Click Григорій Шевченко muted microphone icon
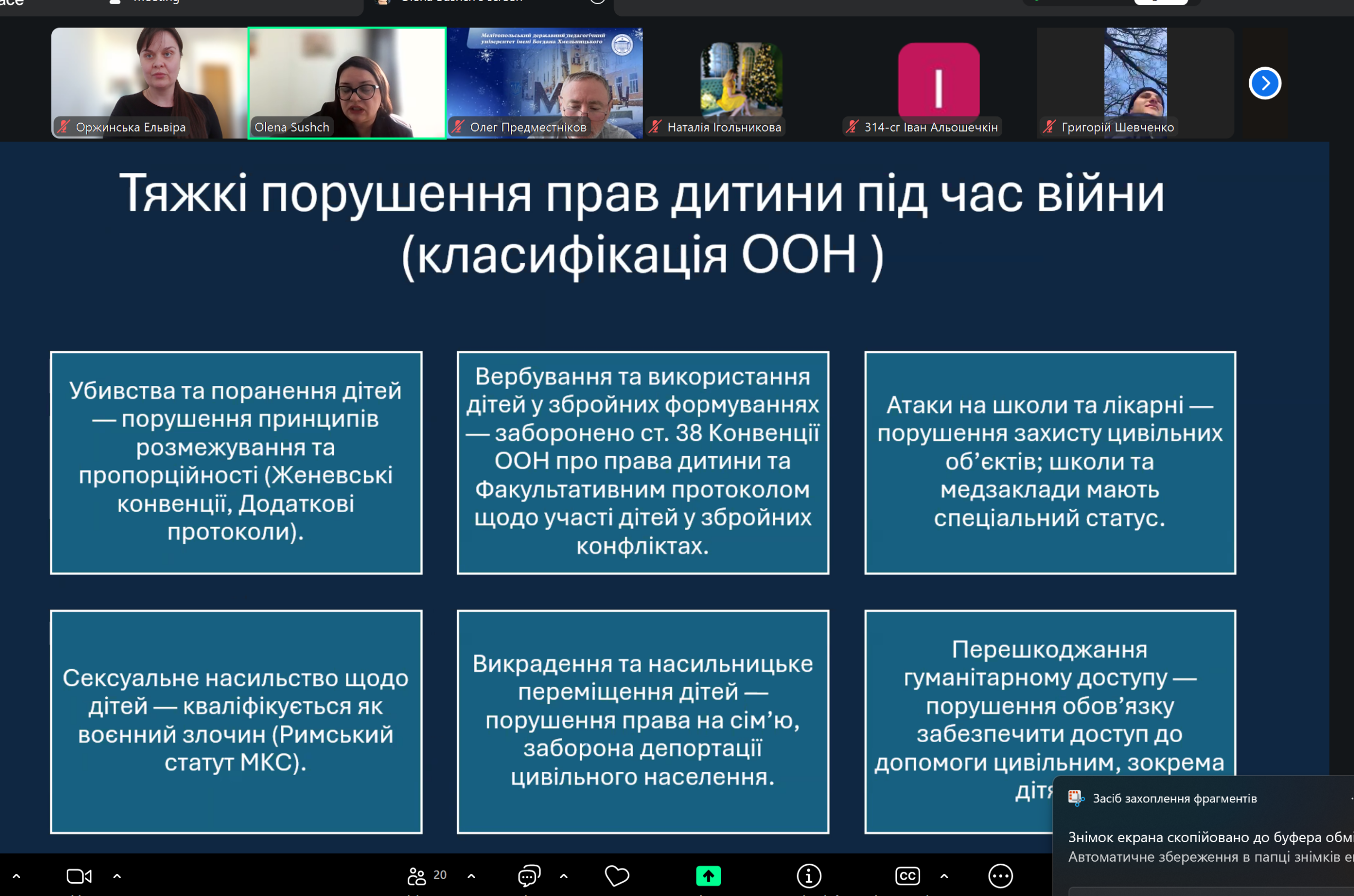 click(1049, 127)
